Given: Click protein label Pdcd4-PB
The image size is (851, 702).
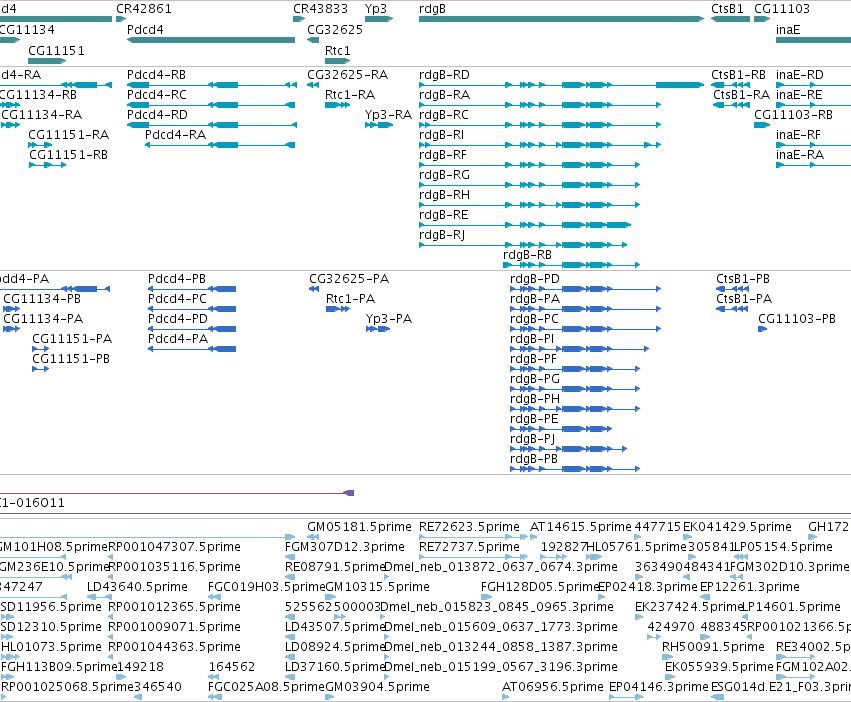Looking at the screenshot, I should 177,279.
